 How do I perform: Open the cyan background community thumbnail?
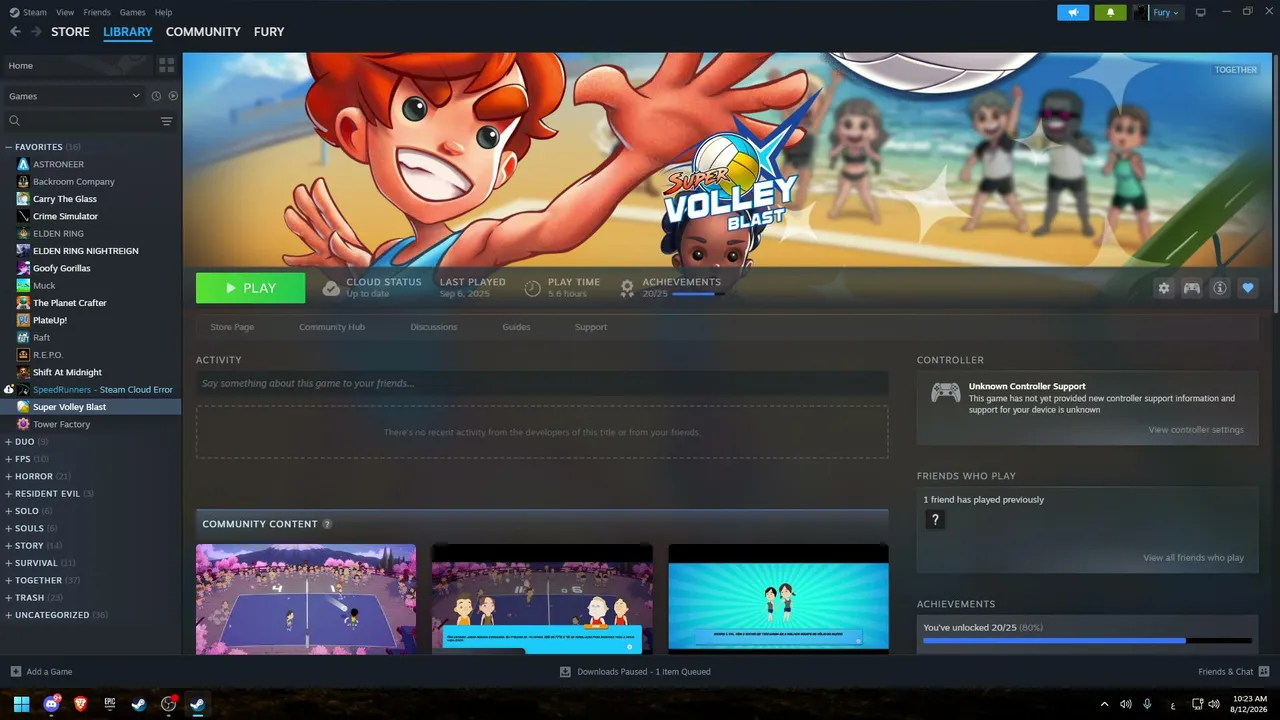(x=778, y=599)
